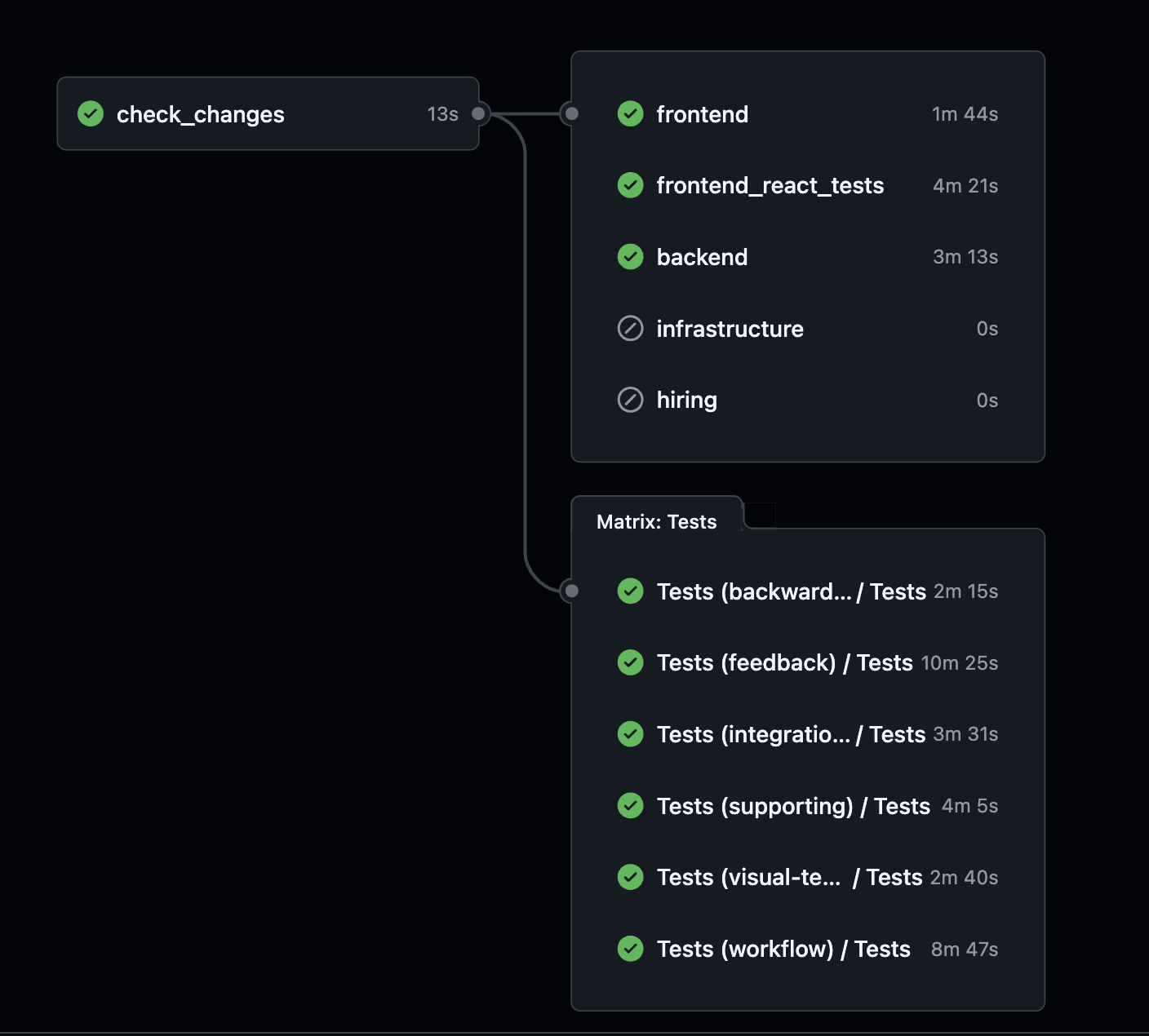Viewport: 1149px width, 1036px height.
Task: Click the Tests (feedback) success icon
Action: click(630, 662)
